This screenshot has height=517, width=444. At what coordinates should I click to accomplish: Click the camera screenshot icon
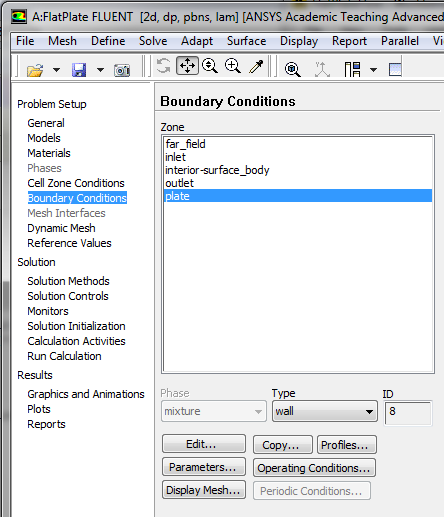click(122, 70)
